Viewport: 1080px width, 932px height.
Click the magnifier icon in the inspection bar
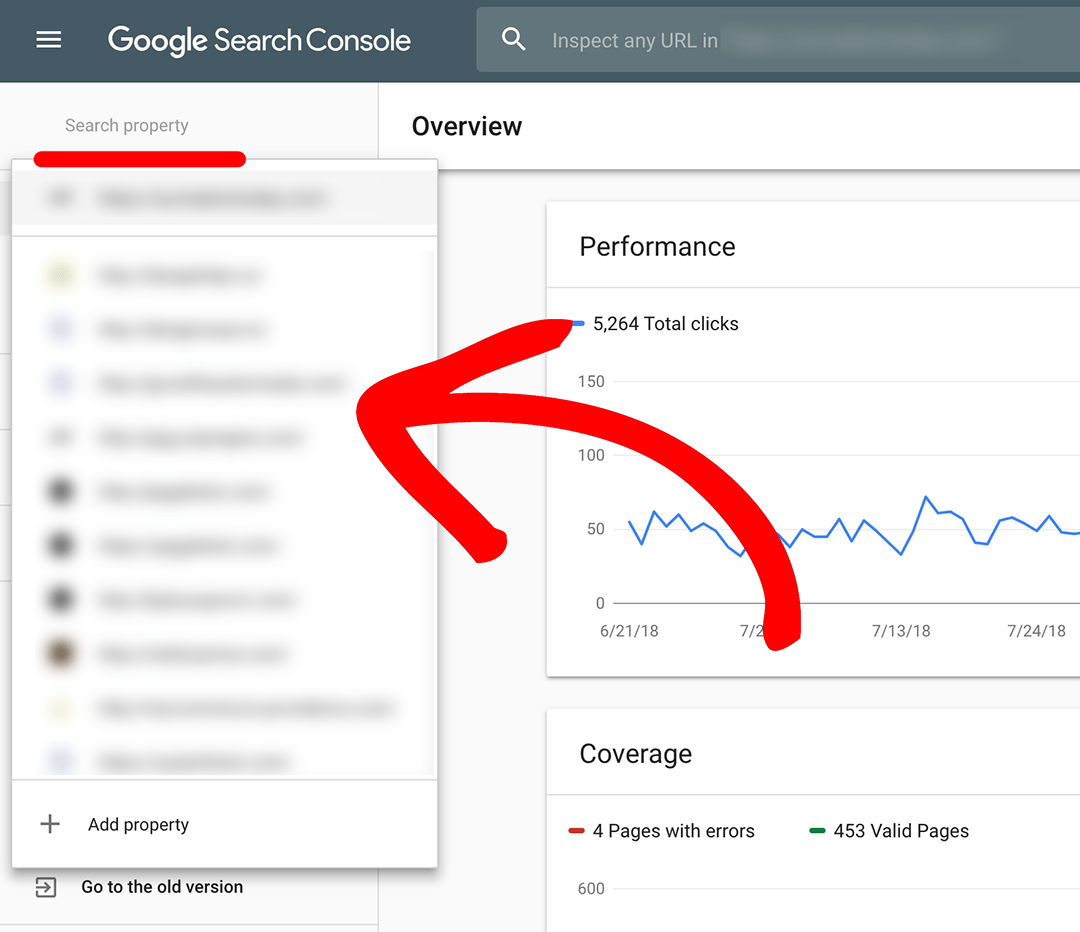tap(513, 40)
